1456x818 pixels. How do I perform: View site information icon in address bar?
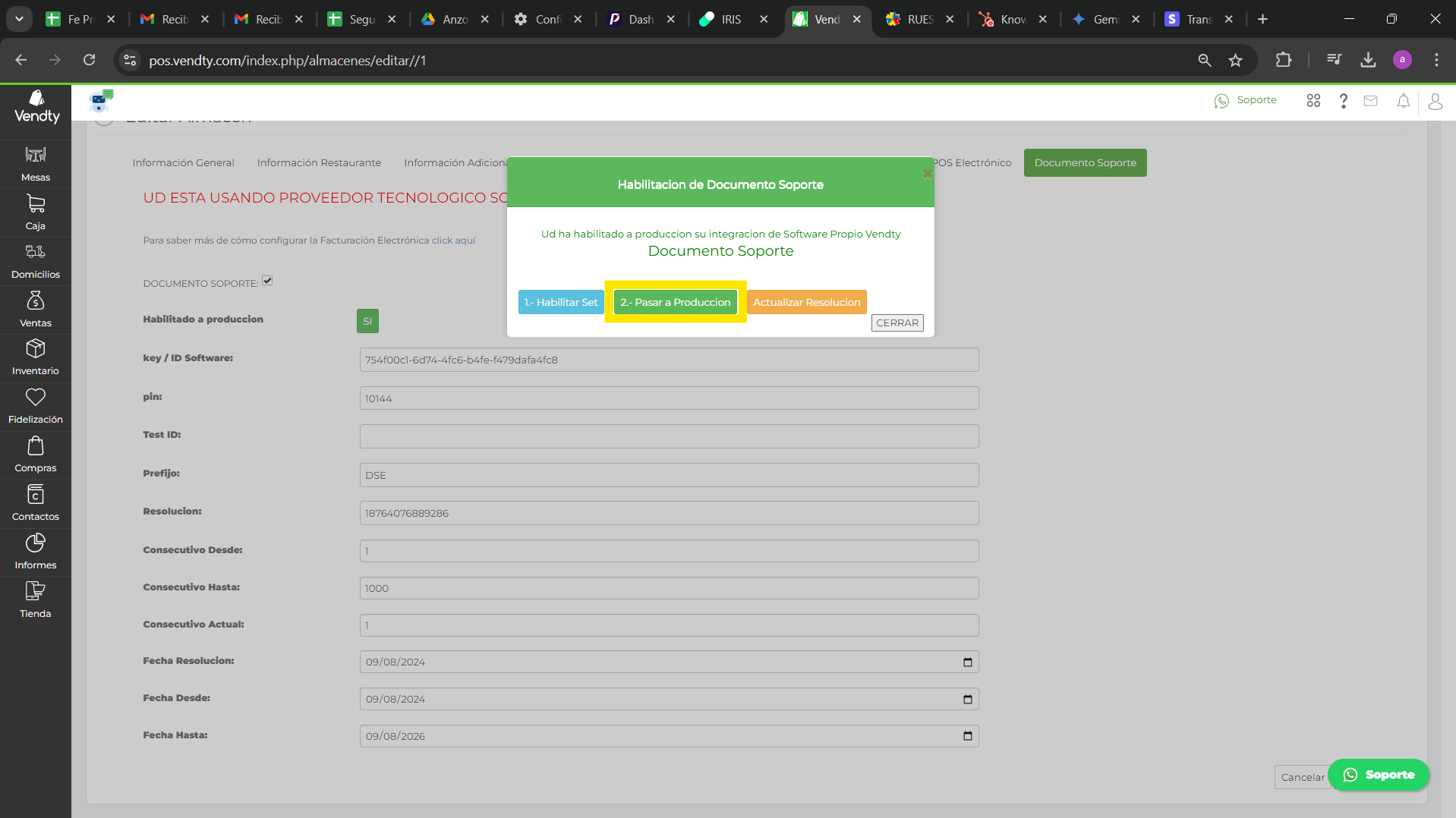[x=131, y=60]
